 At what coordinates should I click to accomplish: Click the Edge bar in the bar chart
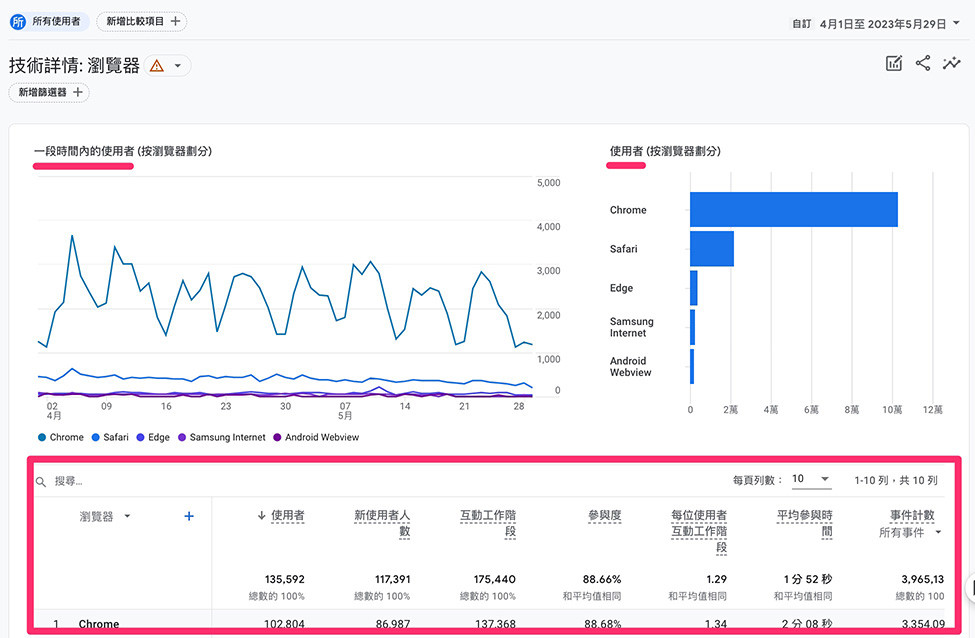pyautogui.click(x=694, y=288)
